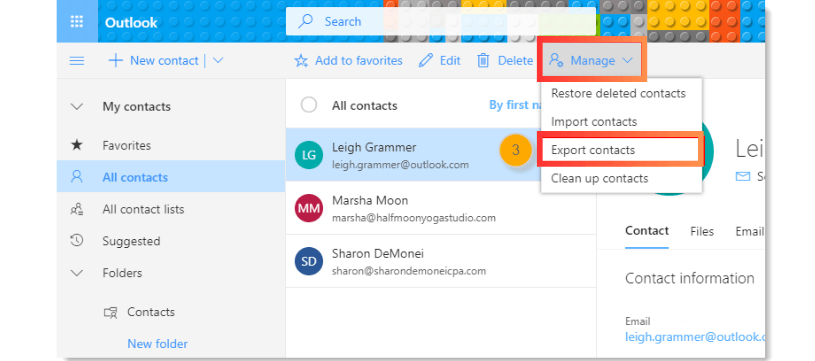Image resolution: width=815 pixels, height=361 pixels.
Task: Click sharon@sharondemoneicpa.com text
Action: [x=409, y=271]
